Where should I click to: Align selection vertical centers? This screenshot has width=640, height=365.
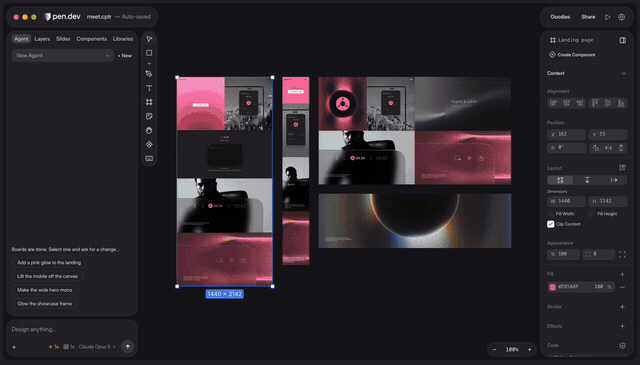(608, 103)
